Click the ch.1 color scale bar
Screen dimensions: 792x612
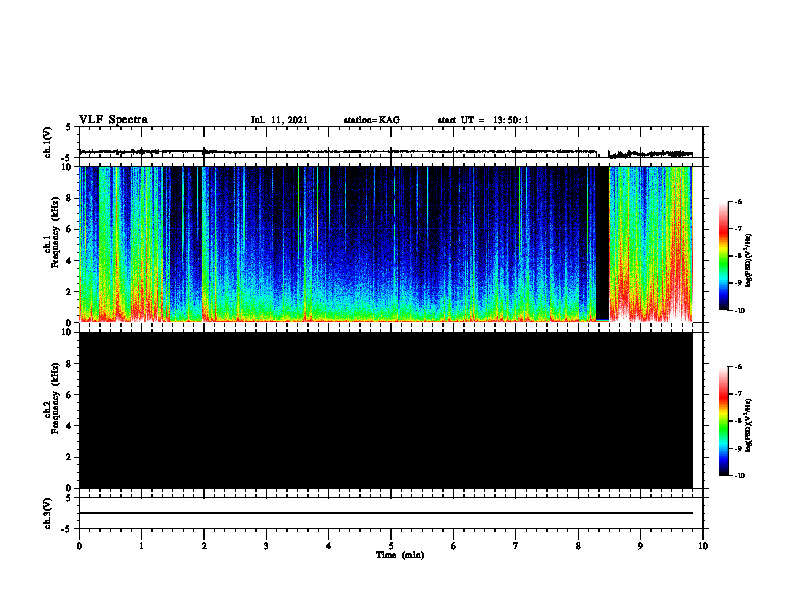pos(723,256)
